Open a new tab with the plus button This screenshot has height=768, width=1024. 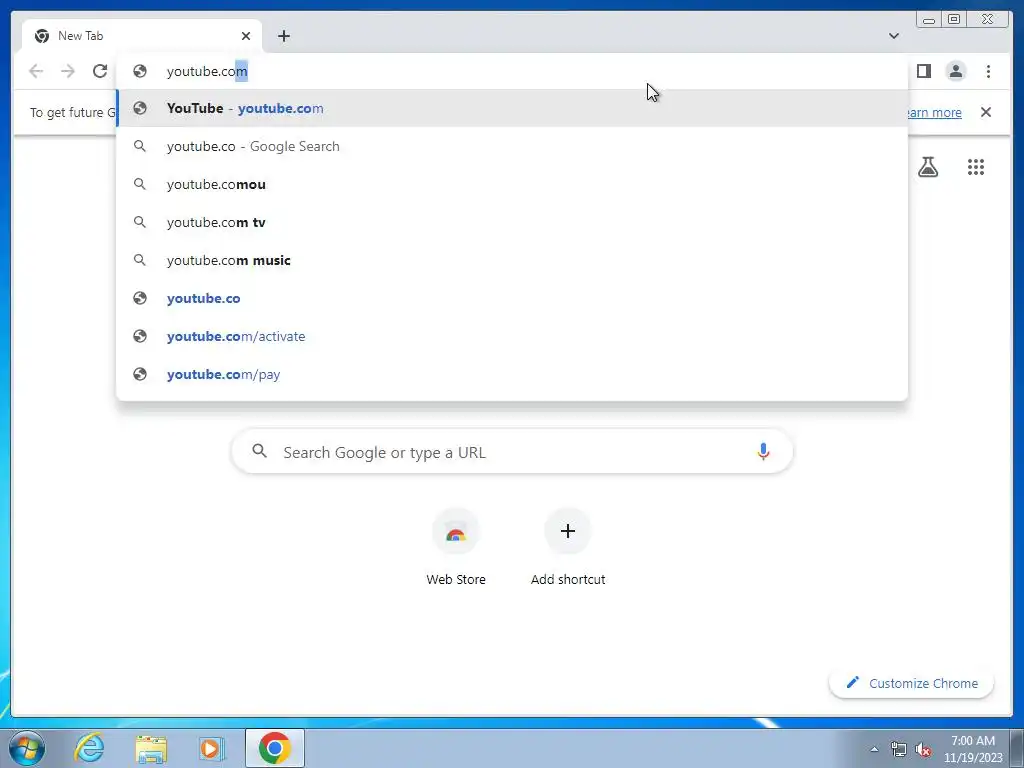pyautogui.click(x=283, y=36)
